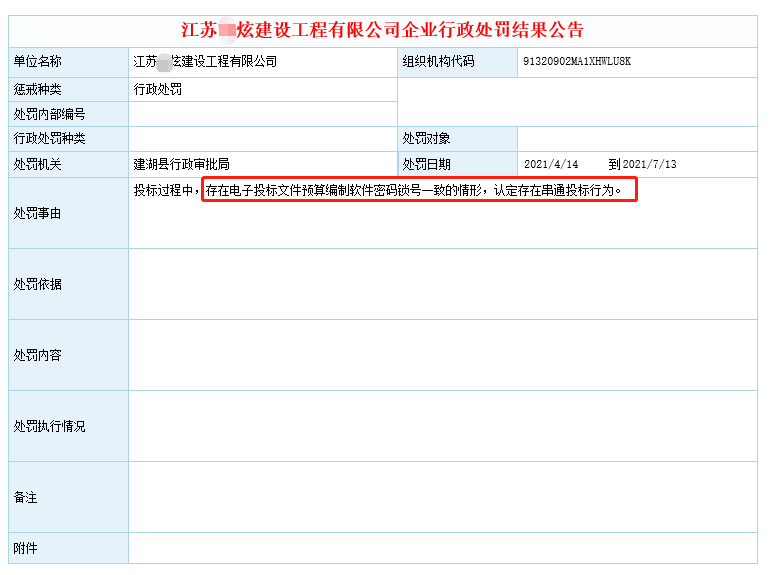Select organization code 91320902MA1XHWLU5K

[x=576, y=62]
